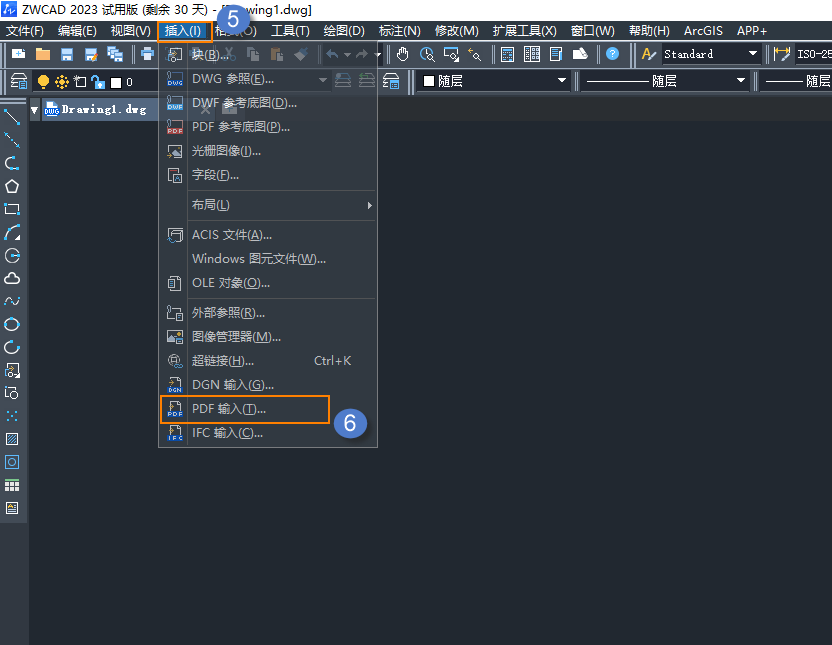832x645 pixels.
Task: Select the Ellipse tool
Action: (12, 324)
